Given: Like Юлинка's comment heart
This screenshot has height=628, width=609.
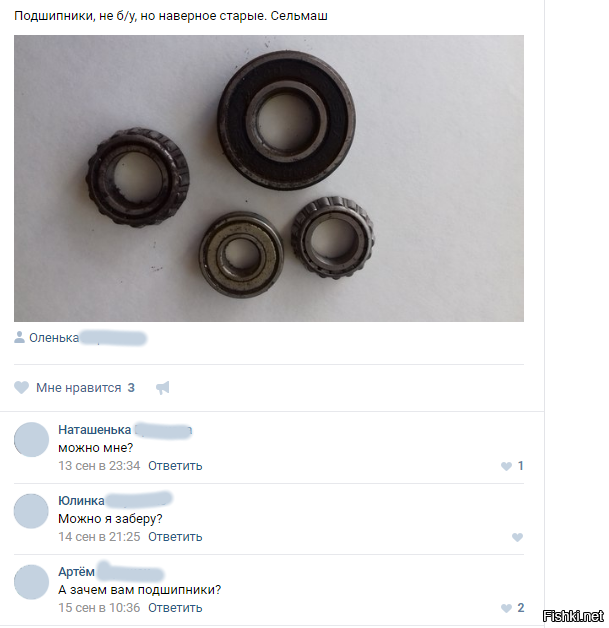Looking at the screenshot, I should (x=517, y=537).
